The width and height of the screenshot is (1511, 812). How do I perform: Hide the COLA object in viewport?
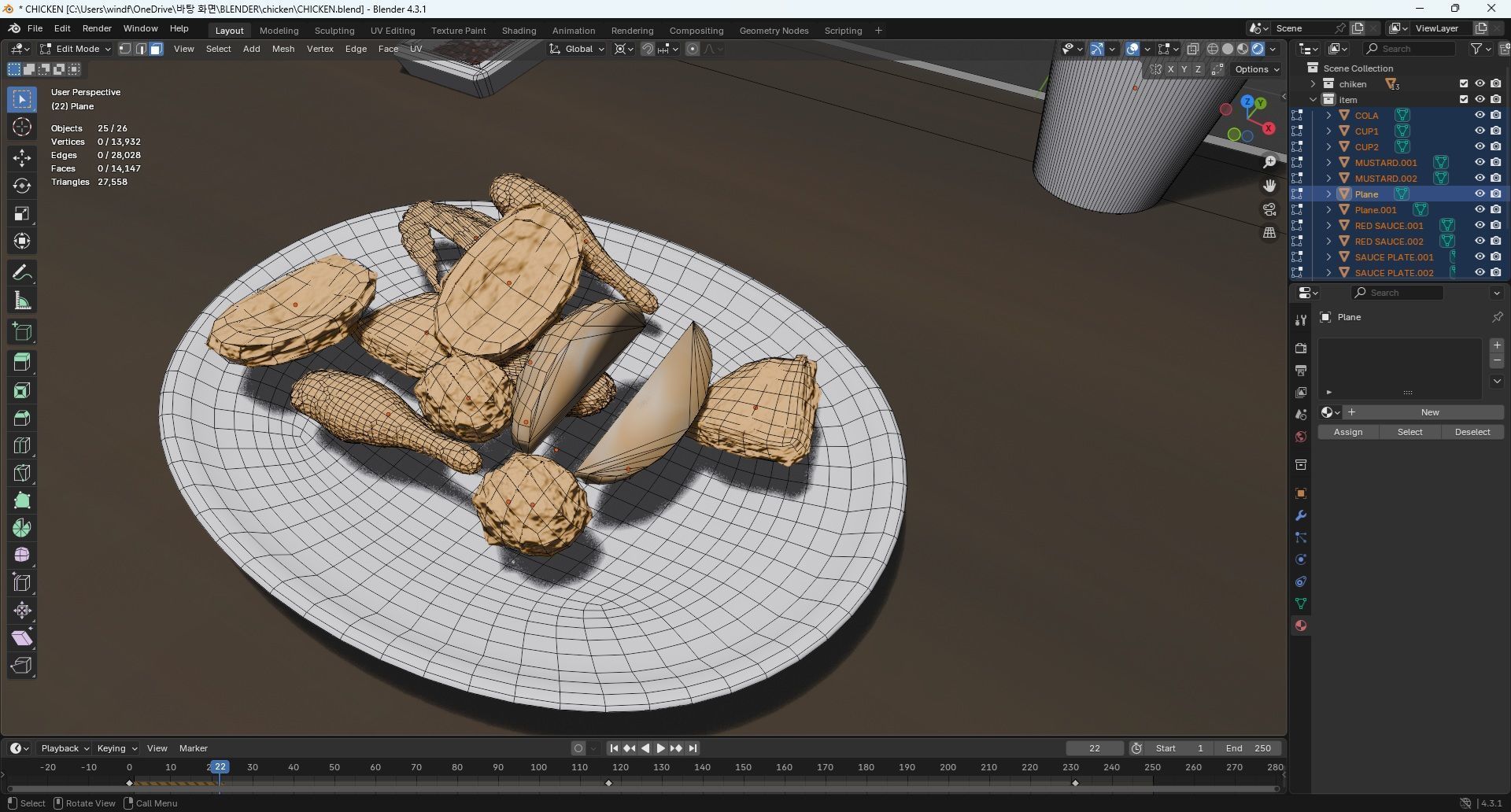pyautogui.click(x=1480, y=115)
